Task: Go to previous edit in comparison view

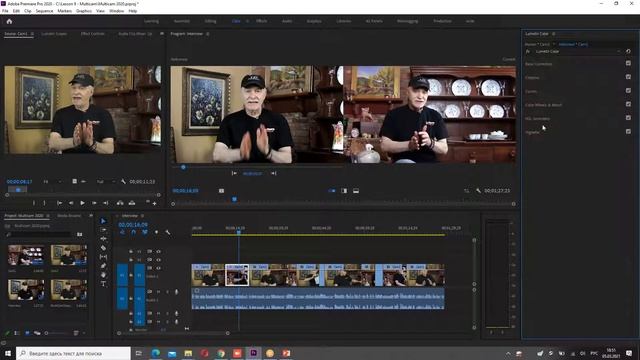Action: pyautogui.click(x=234, y=173)
